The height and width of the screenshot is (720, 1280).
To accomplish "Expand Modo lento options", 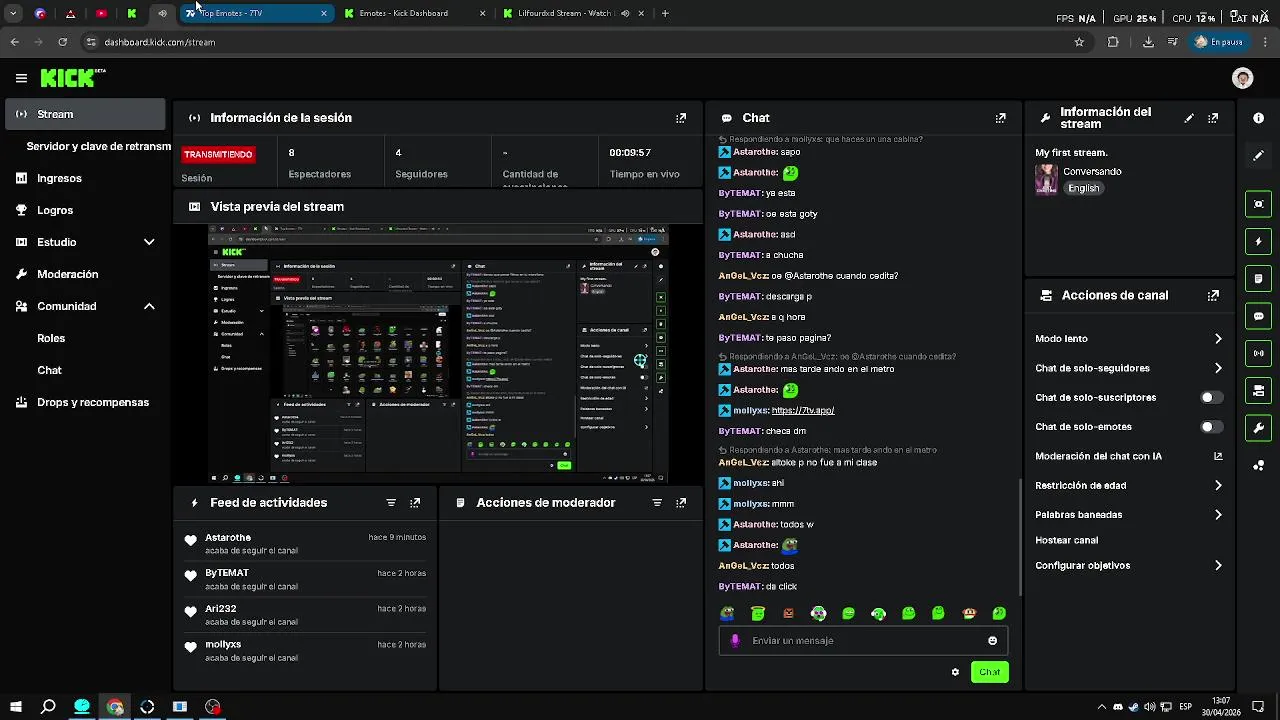I will [1218, 339].
